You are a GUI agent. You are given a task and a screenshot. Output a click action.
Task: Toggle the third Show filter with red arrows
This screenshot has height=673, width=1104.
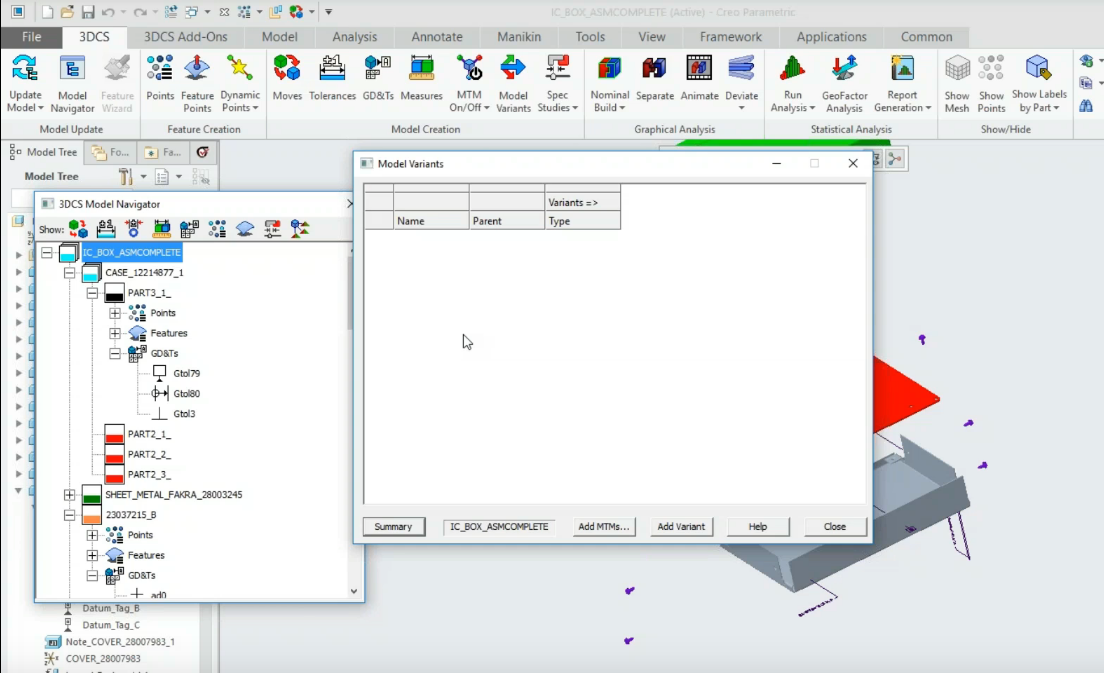(x=133, y=229)
